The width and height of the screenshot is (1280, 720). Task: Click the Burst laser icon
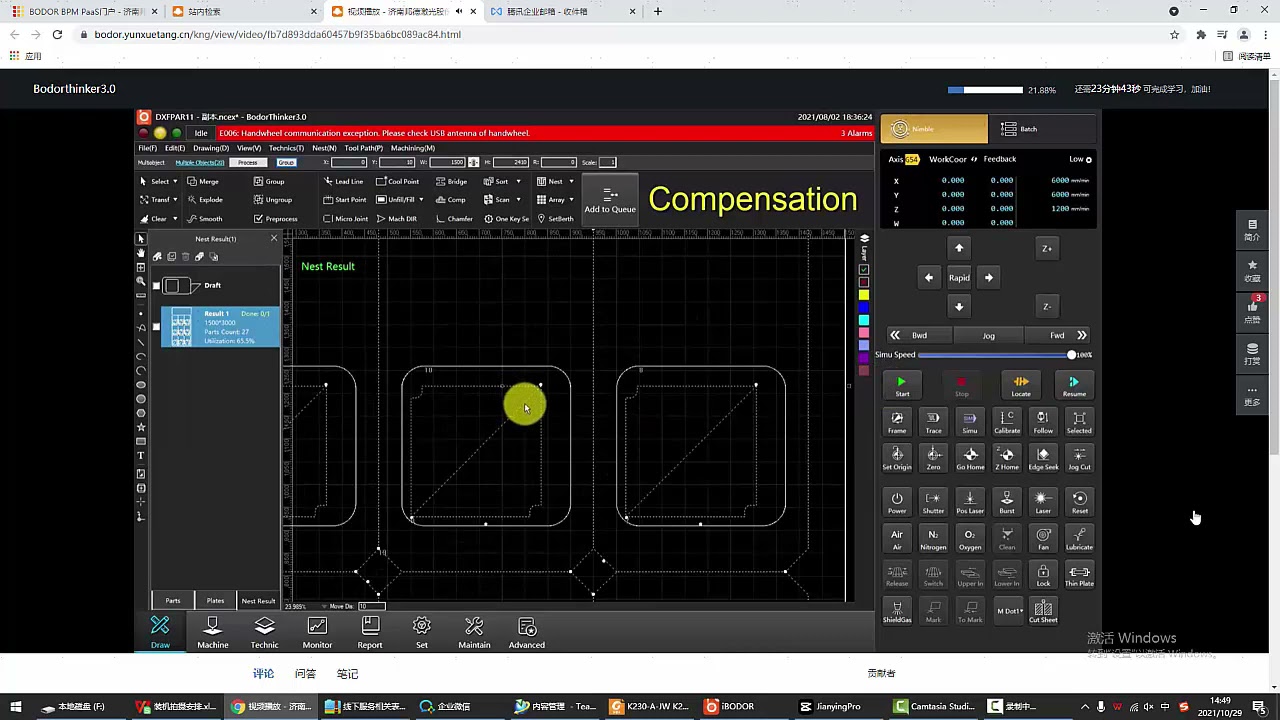point(1007,502)
